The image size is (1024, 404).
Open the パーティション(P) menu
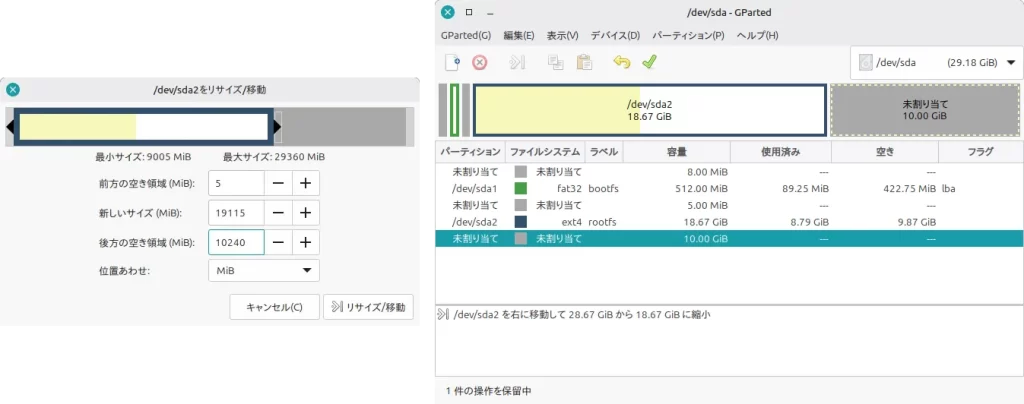pyautogui.click(x=688, y=35)
